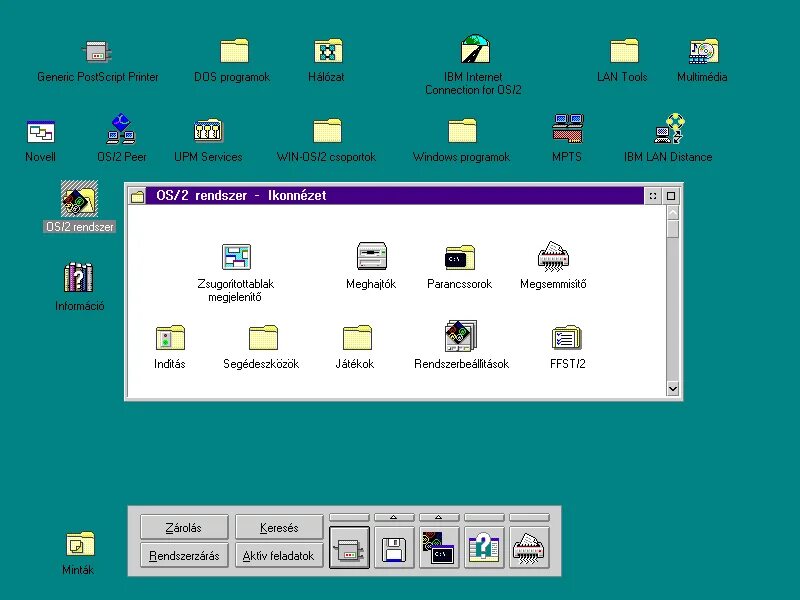Open the Parancssorok folder
The width and height of the screenshot is (800, 600).
coord(460,257)
